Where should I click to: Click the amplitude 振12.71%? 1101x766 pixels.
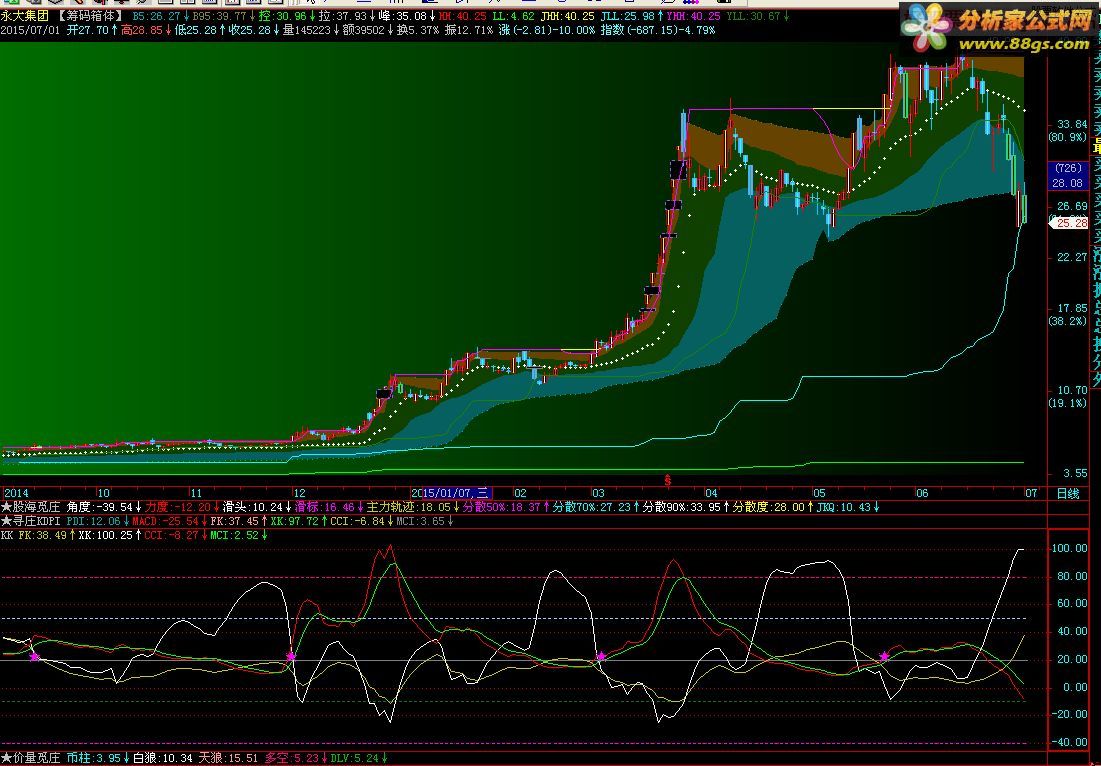click(468, 30)
